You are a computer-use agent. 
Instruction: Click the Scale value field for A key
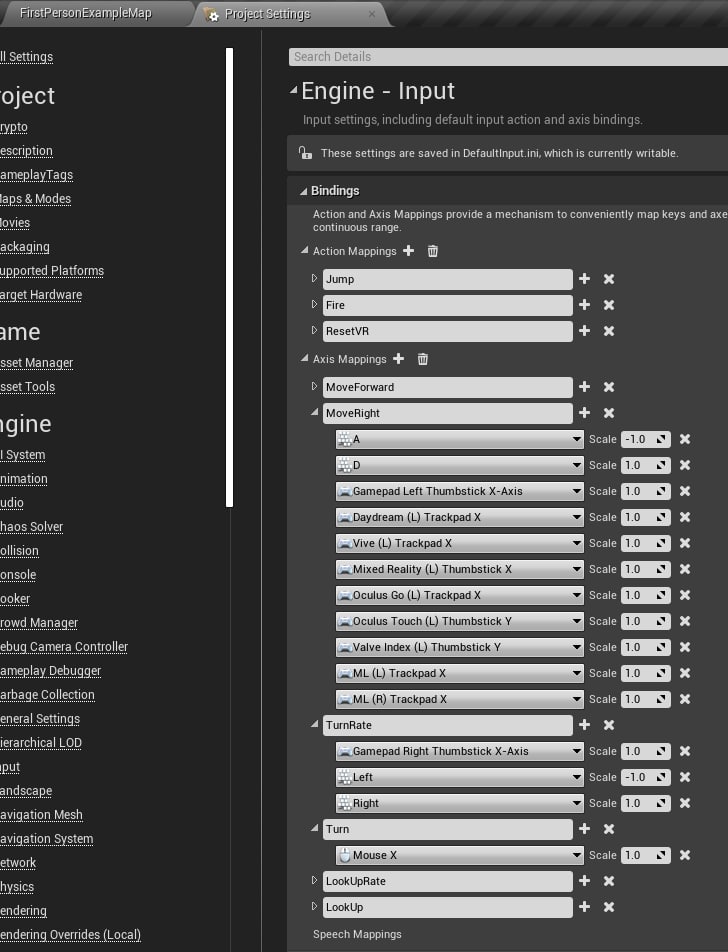click(x=645, y=439)
